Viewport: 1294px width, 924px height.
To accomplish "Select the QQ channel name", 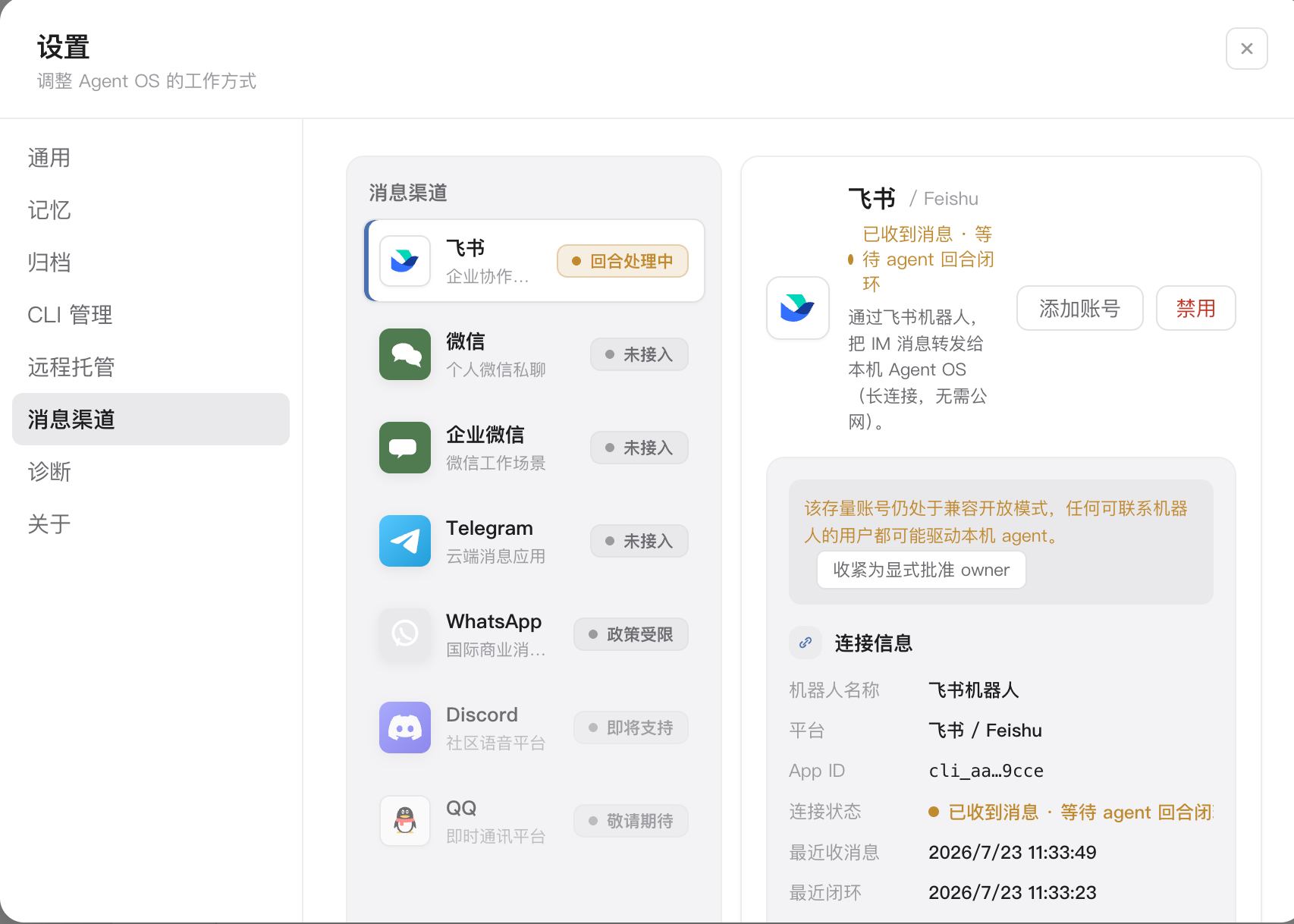I will click(461, 808).
